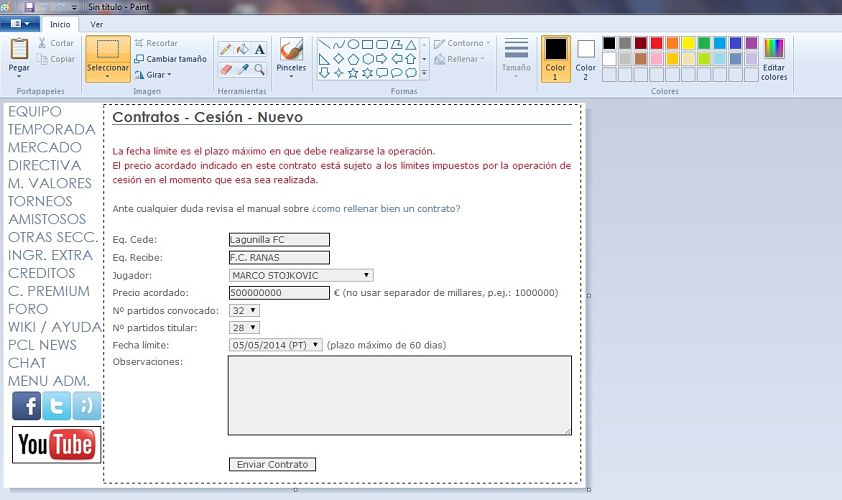Select Color 1 foreground box

click(555, 59)
